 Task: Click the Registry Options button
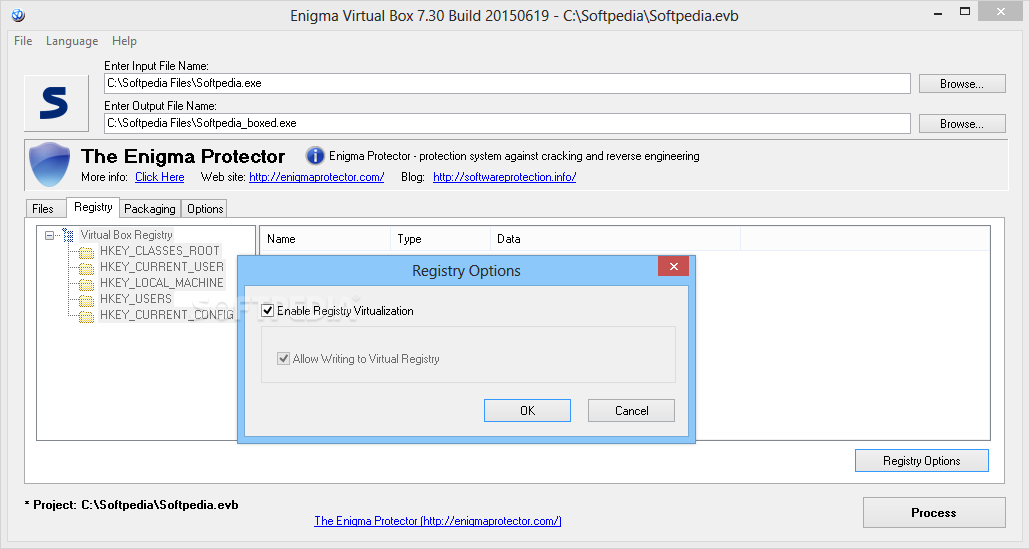pos(922,460)
